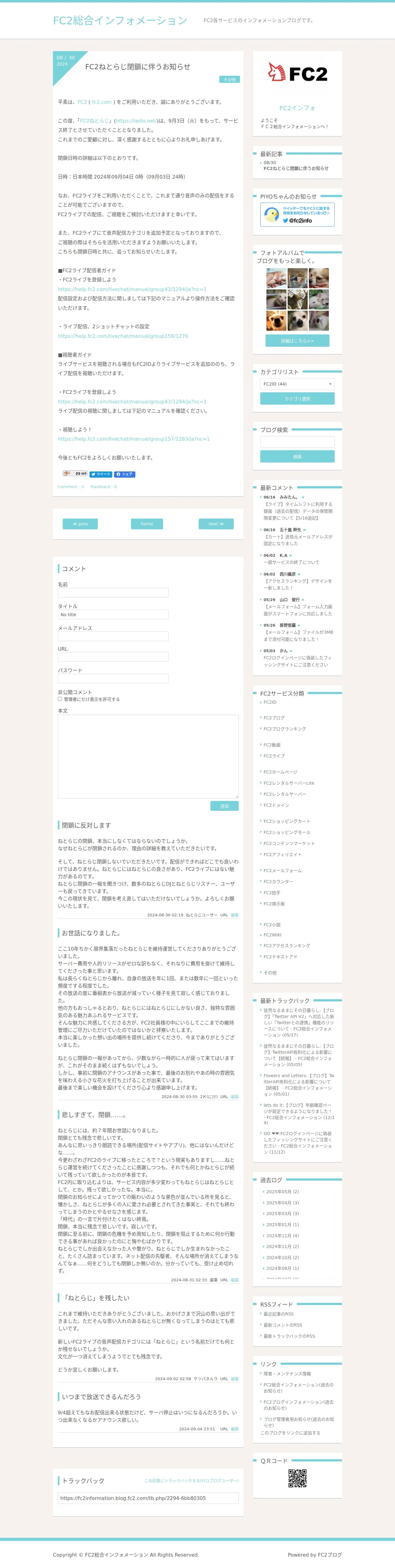Click the 送信 submit comment button
This screenshot has width=395, height=1568.
click(224, 806)
